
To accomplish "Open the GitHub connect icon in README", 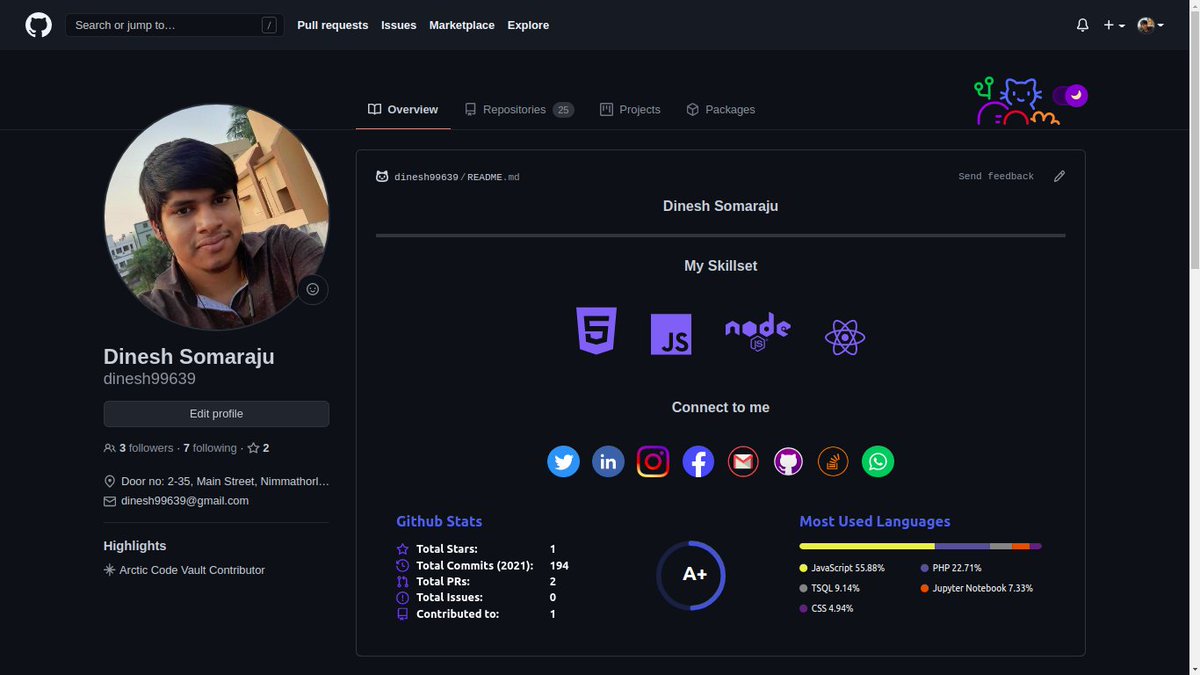I will [788, 461].
